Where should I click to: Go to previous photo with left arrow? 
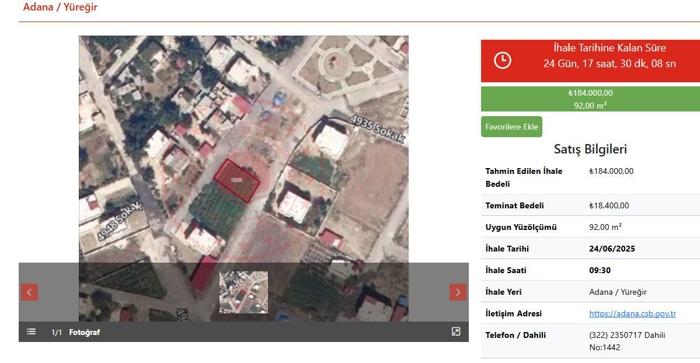(x=29, y=292)
